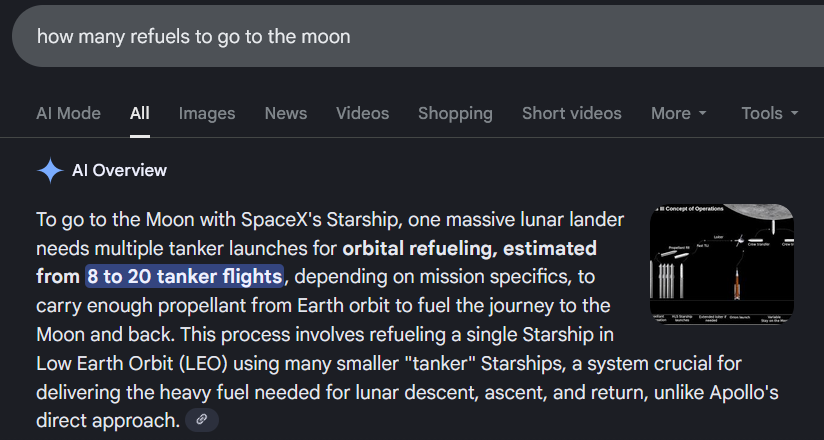Image resolution: width=824 pixels, height=440 pixels.
Task: Expand the Tools dropdown
Action: (770, 113)
